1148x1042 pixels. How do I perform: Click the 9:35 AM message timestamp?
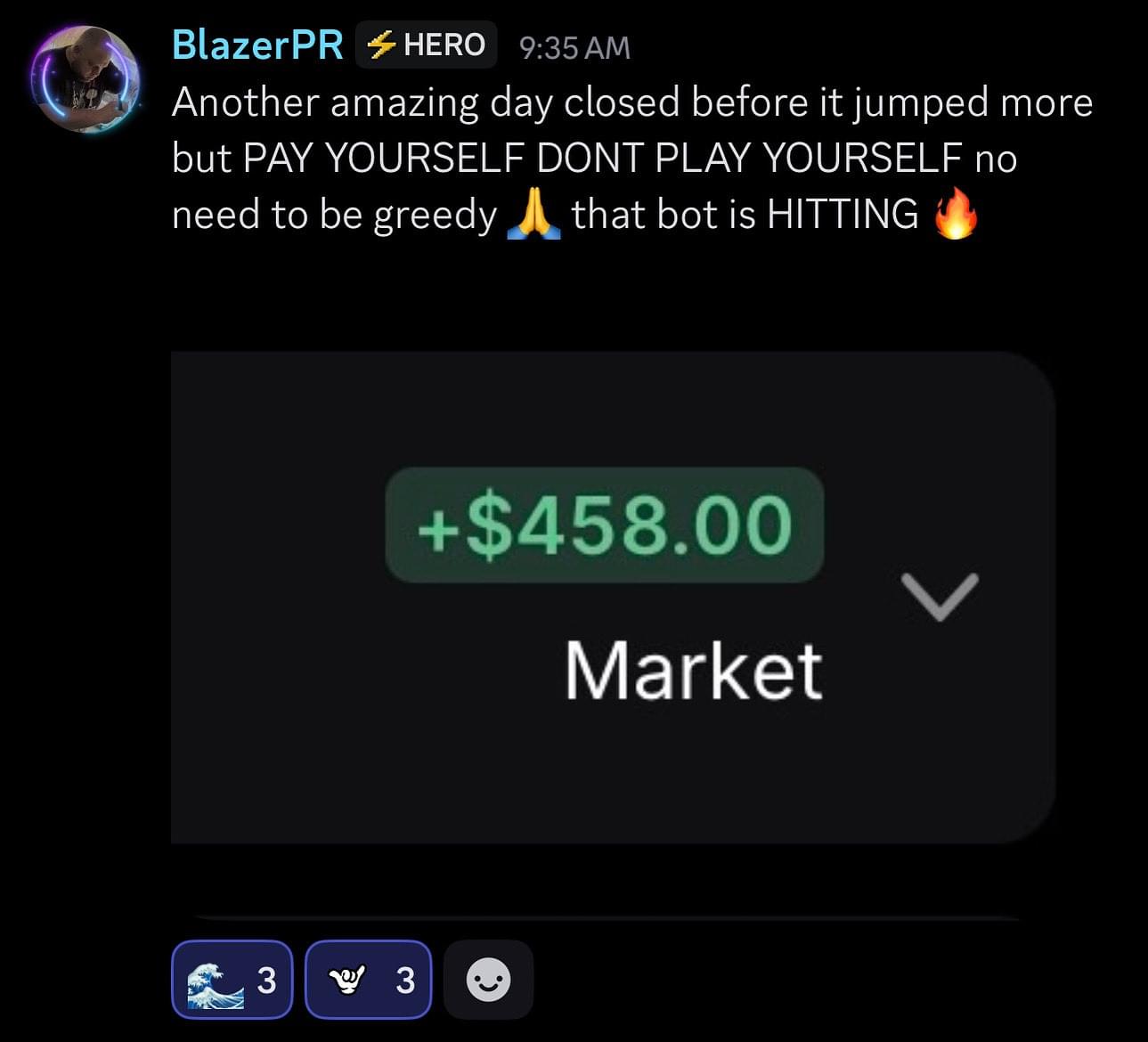[574, 48]
